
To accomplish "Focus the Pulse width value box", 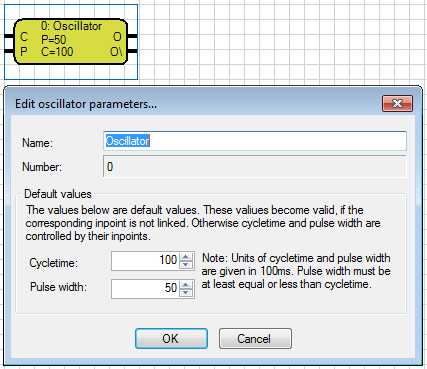I will (x=145, y=289).
